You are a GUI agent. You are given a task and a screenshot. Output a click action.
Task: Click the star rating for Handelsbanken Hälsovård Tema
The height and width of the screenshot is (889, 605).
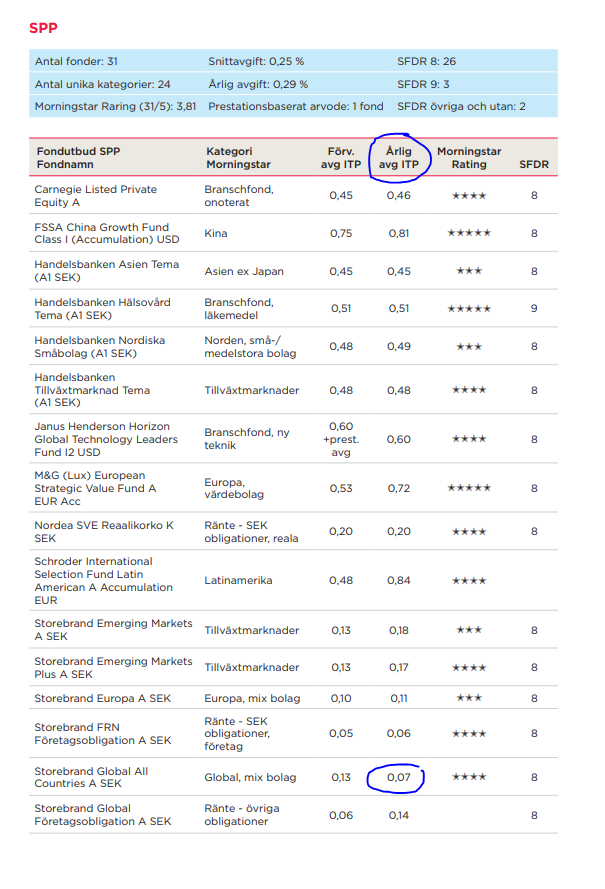pyautogui.click(x=469, y=309)
